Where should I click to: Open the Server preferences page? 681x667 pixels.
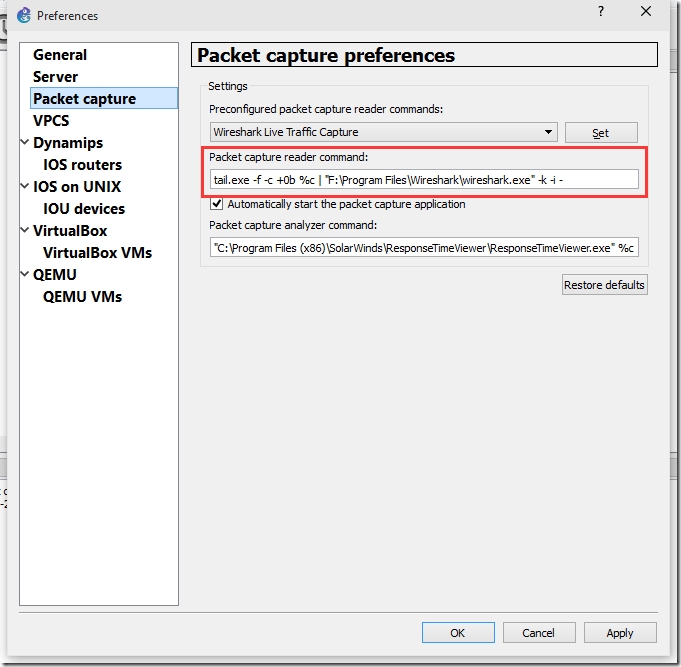pos(55,77)
